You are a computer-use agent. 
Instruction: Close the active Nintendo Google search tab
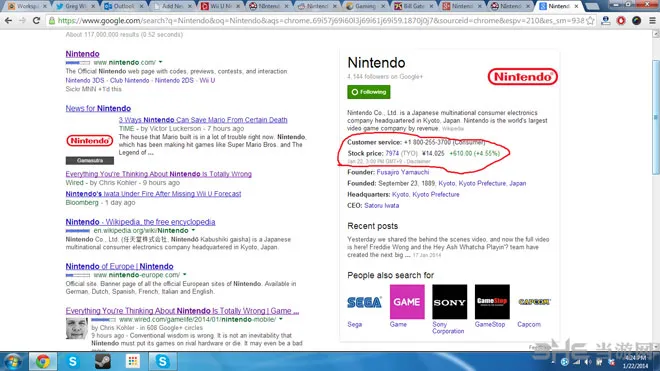pos(576,6)
